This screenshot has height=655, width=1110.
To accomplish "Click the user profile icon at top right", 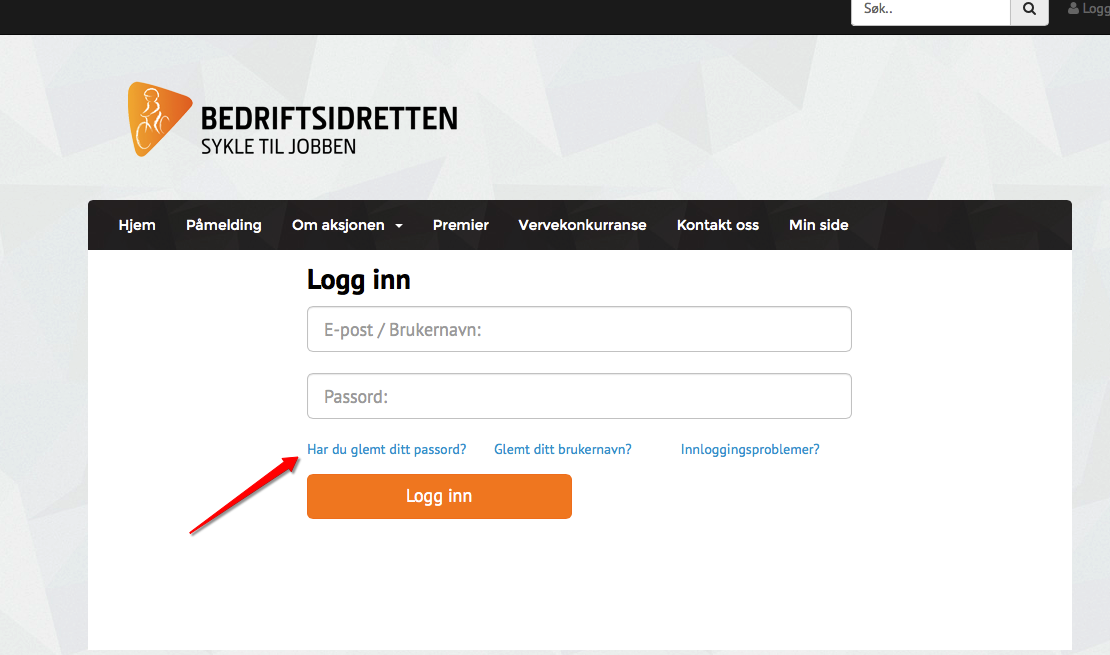I will pyautogui.click(x=1074, y=9).
